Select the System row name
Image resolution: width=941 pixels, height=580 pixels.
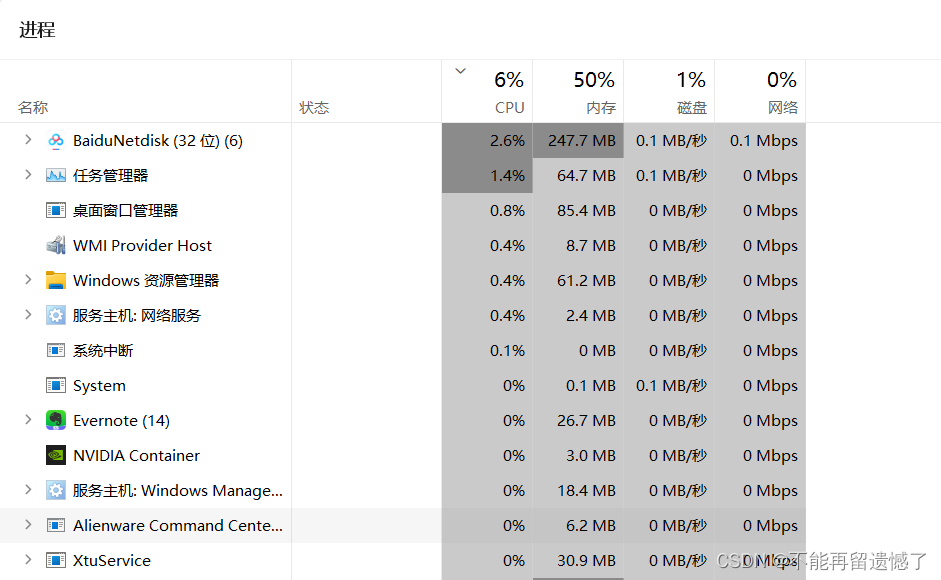tap(99, 385)
